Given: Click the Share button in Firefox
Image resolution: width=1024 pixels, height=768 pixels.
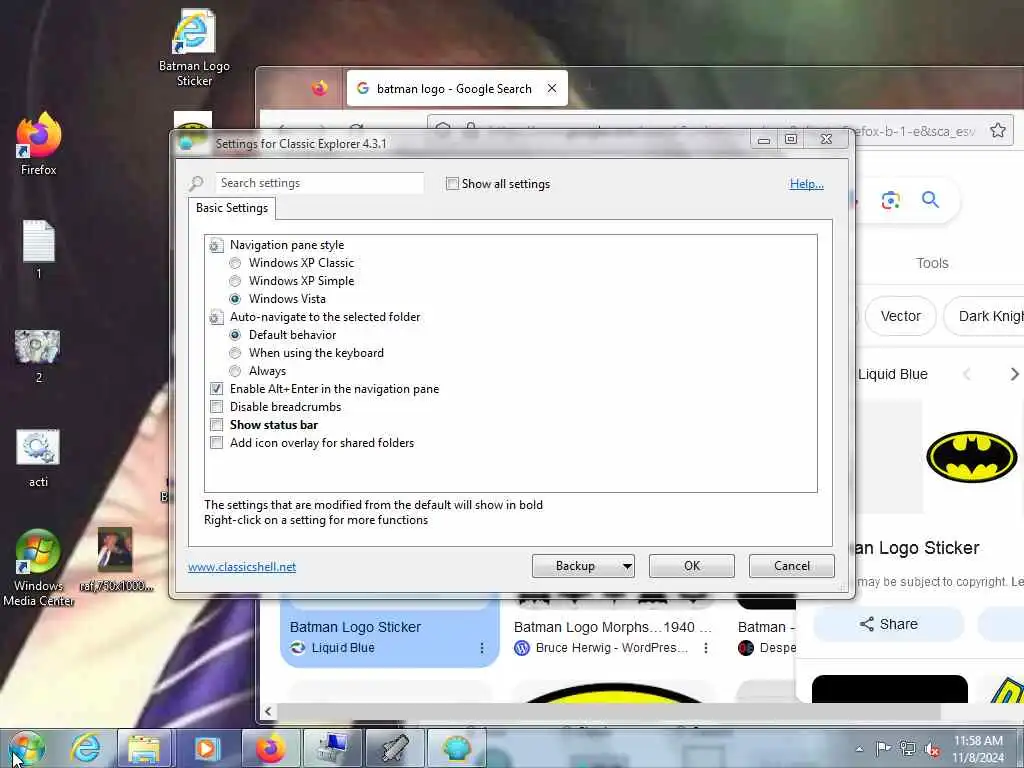Looking at the screenshot, I should point(888,624).
